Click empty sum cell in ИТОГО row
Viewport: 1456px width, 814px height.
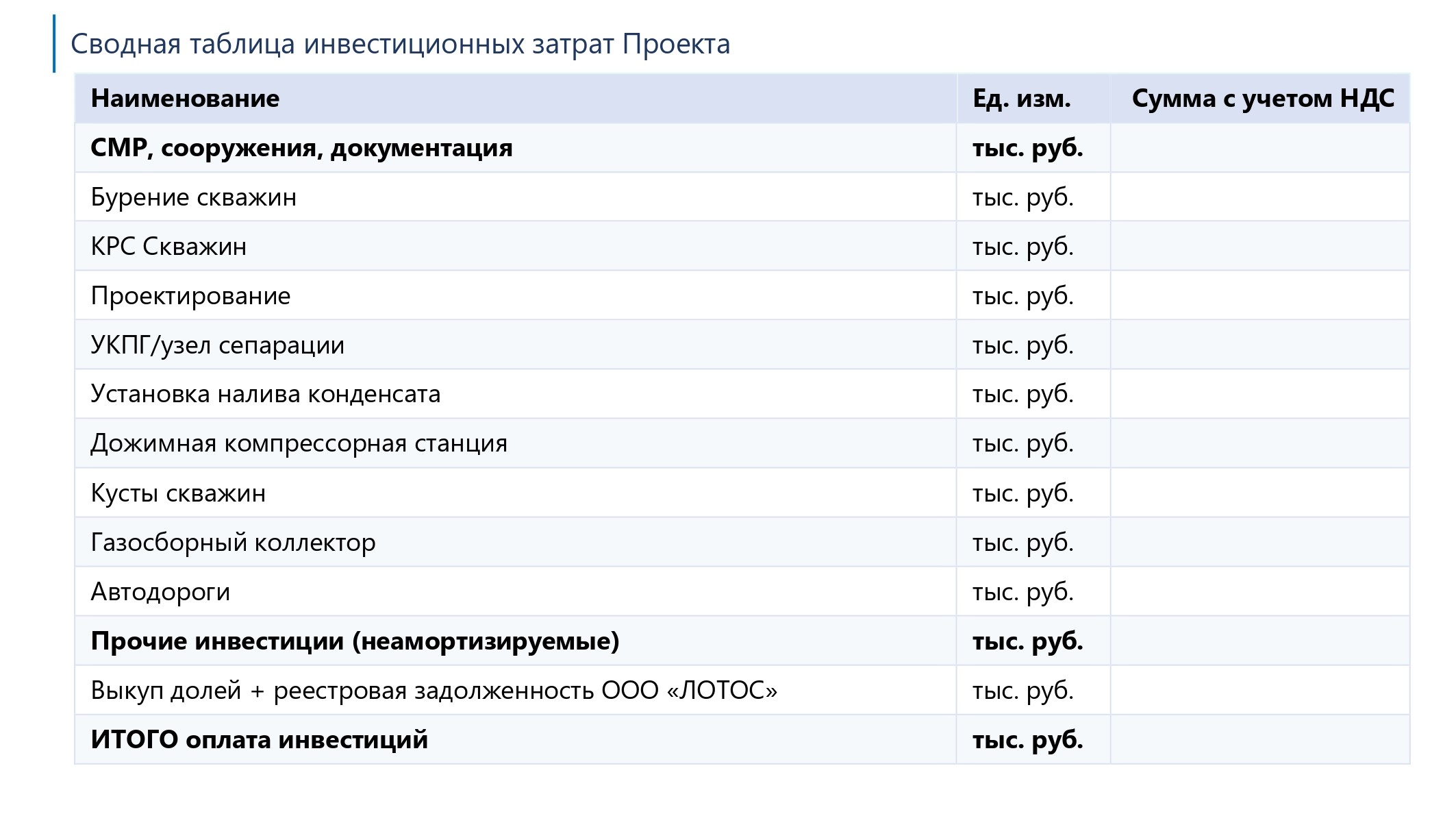1260,740
